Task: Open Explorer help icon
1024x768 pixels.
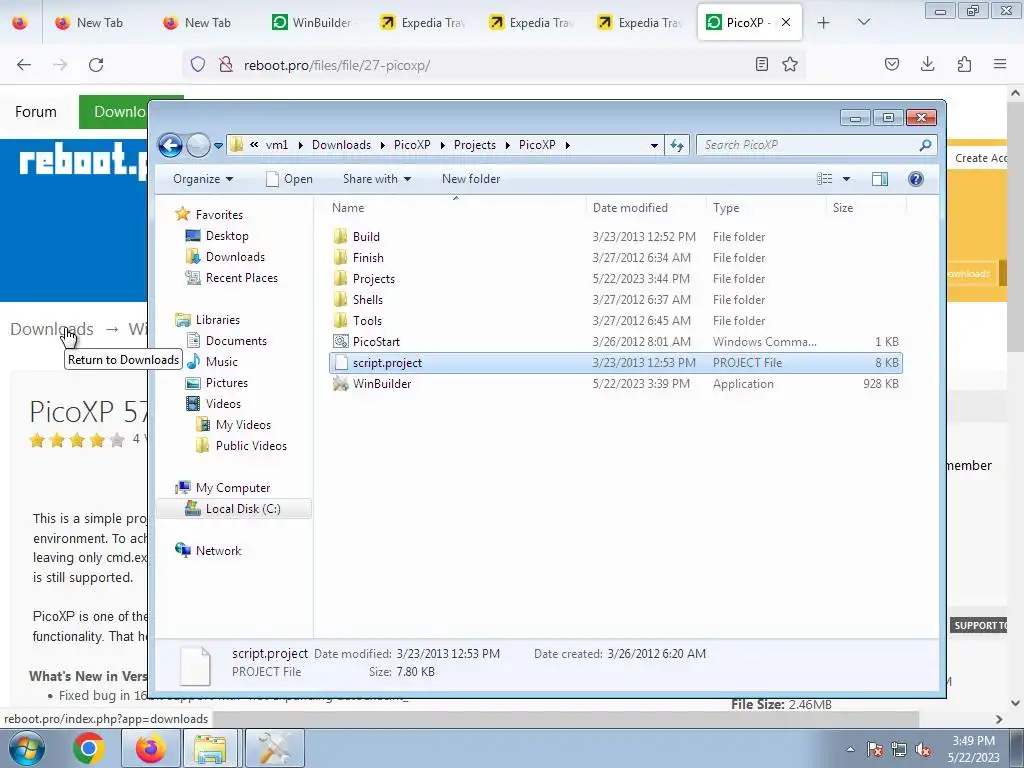Action: pyautogui.click(x=916, y=179)
